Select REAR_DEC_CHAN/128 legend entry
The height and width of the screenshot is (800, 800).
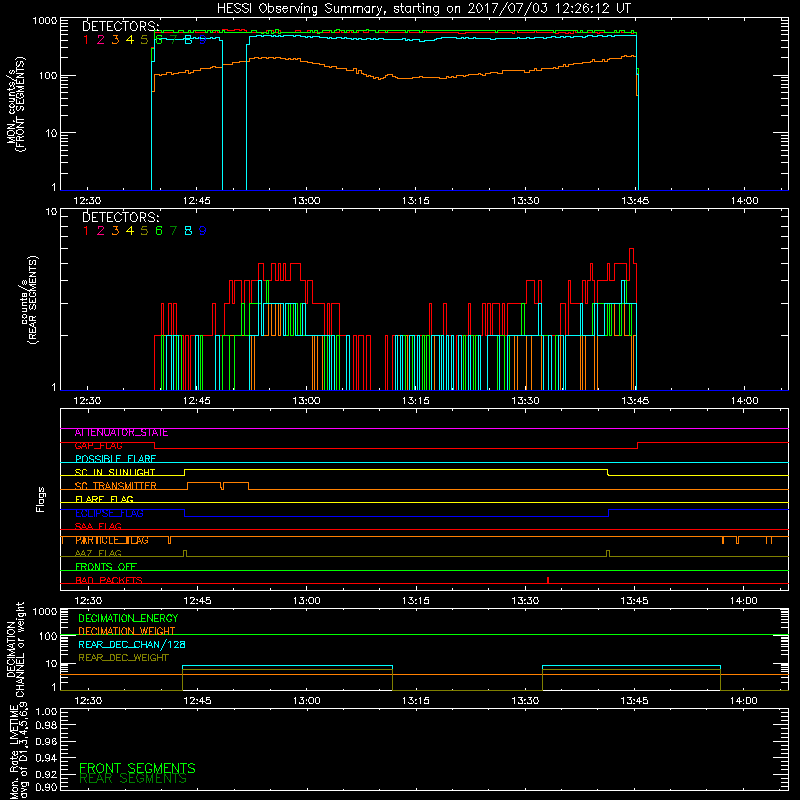click(x=132, y=644)
